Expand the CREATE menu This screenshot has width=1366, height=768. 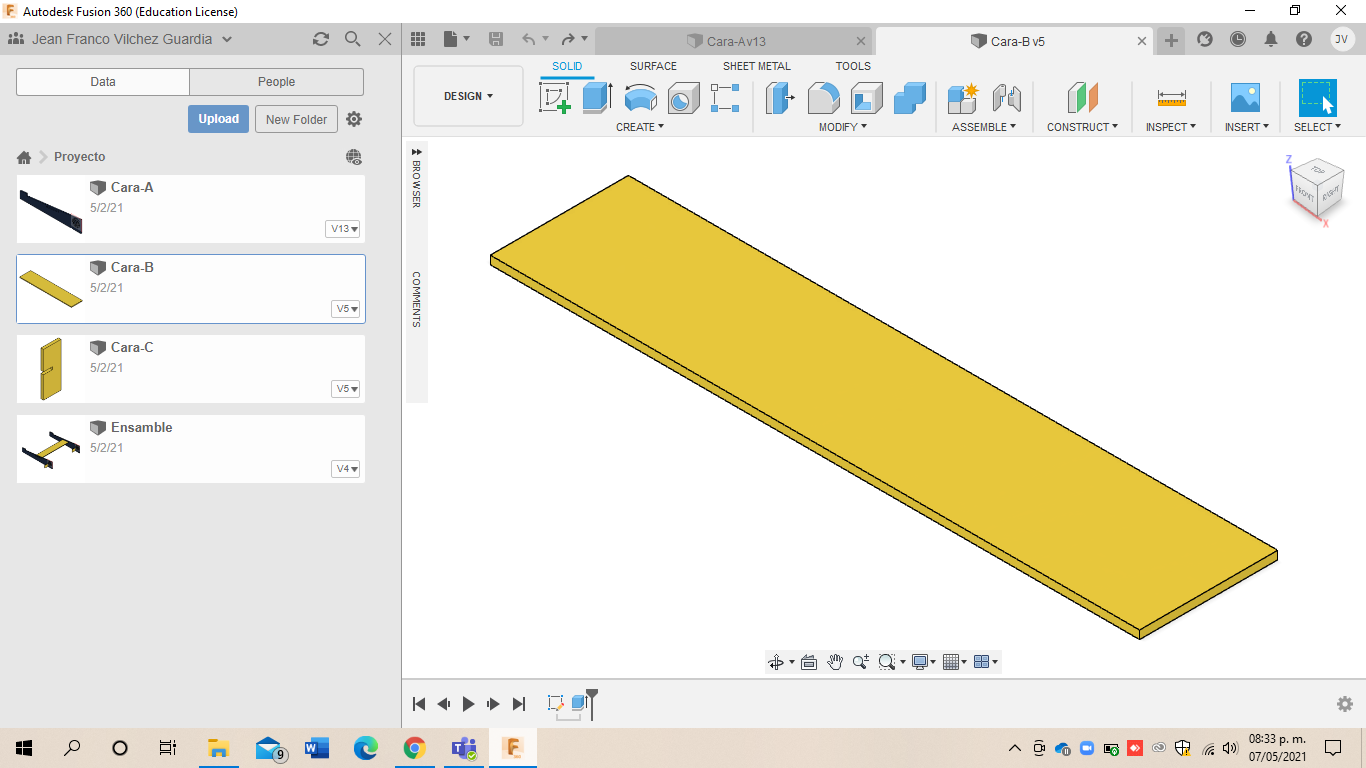(640, 127)
